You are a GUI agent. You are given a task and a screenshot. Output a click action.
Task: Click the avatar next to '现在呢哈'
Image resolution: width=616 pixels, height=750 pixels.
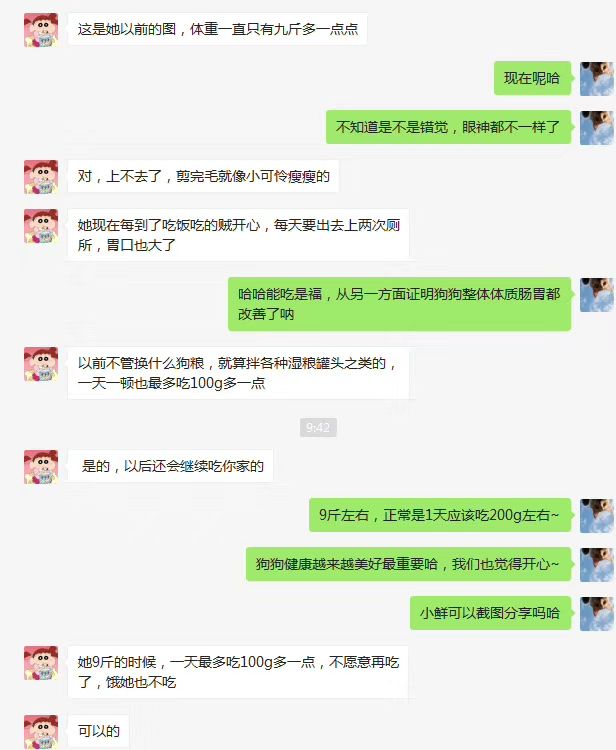[x=597, y=78]
